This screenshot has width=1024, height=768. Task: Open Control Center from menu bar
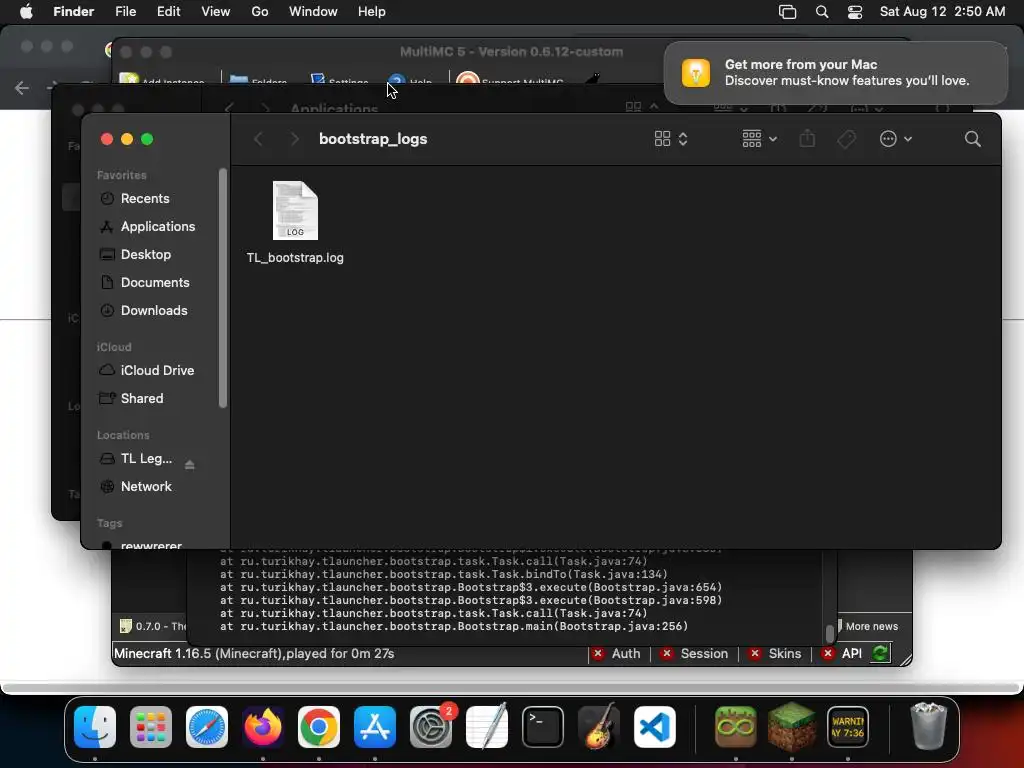855,12
